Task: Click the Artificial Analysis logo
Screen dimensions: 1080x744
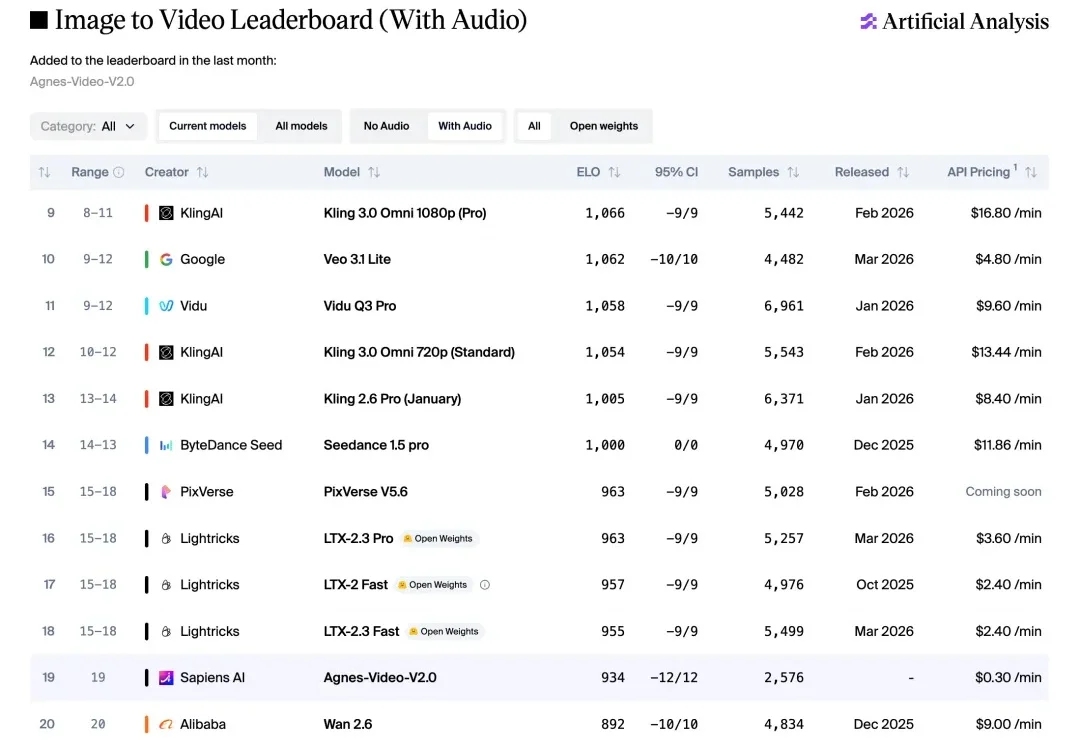Action: 954,21
